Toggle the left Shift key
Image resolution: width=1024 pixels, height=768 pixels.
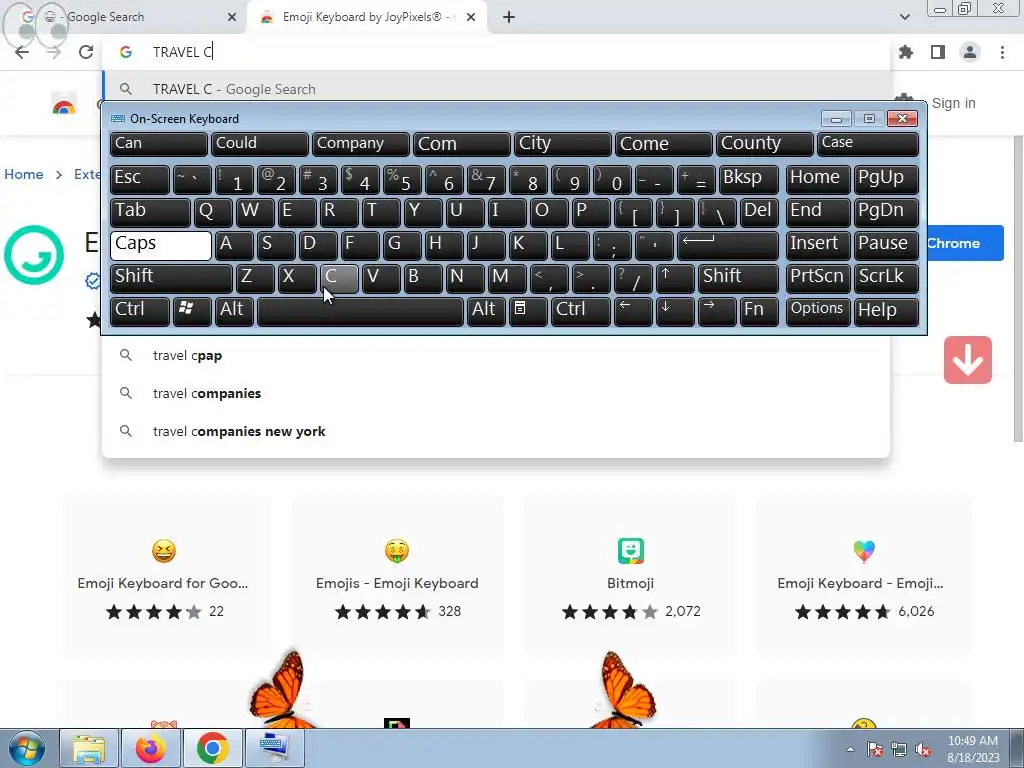click(x=171, y=278)
